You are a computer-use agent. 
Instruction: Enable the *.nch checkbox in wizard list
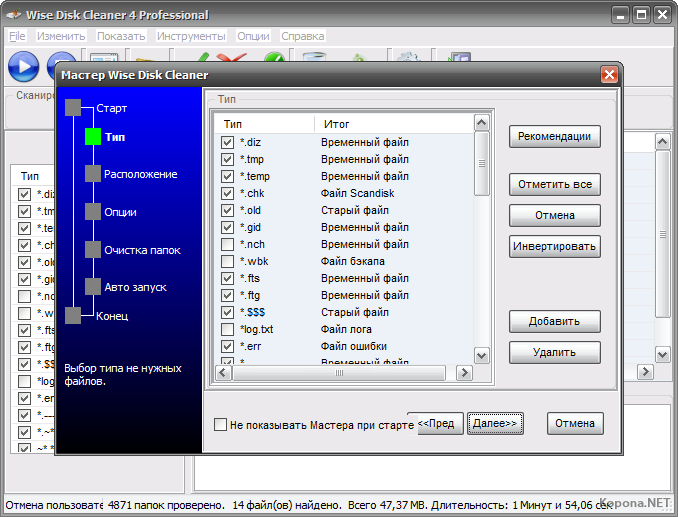tap(228, 244)
